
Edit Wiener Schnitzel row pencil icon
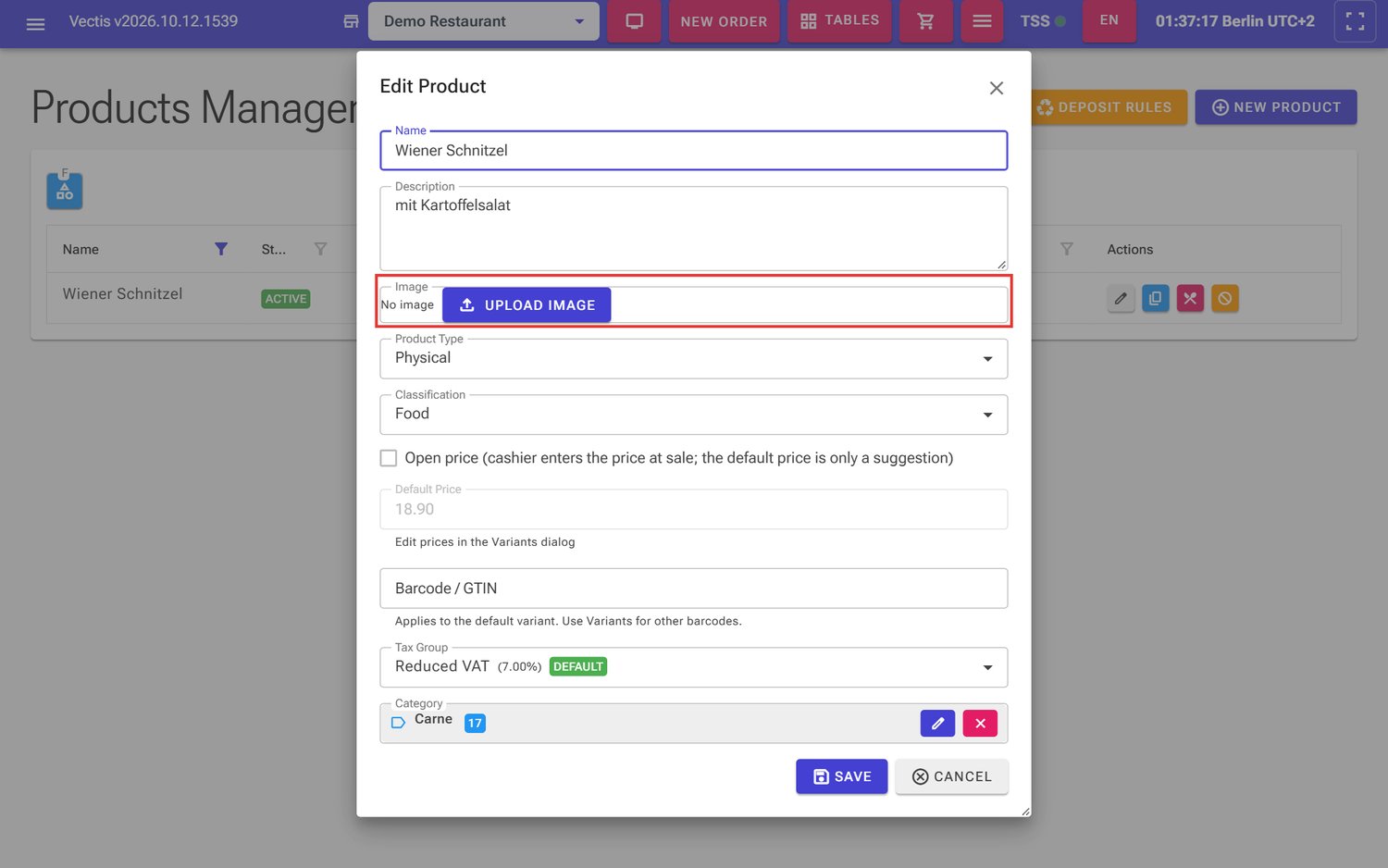(1121, 298)
